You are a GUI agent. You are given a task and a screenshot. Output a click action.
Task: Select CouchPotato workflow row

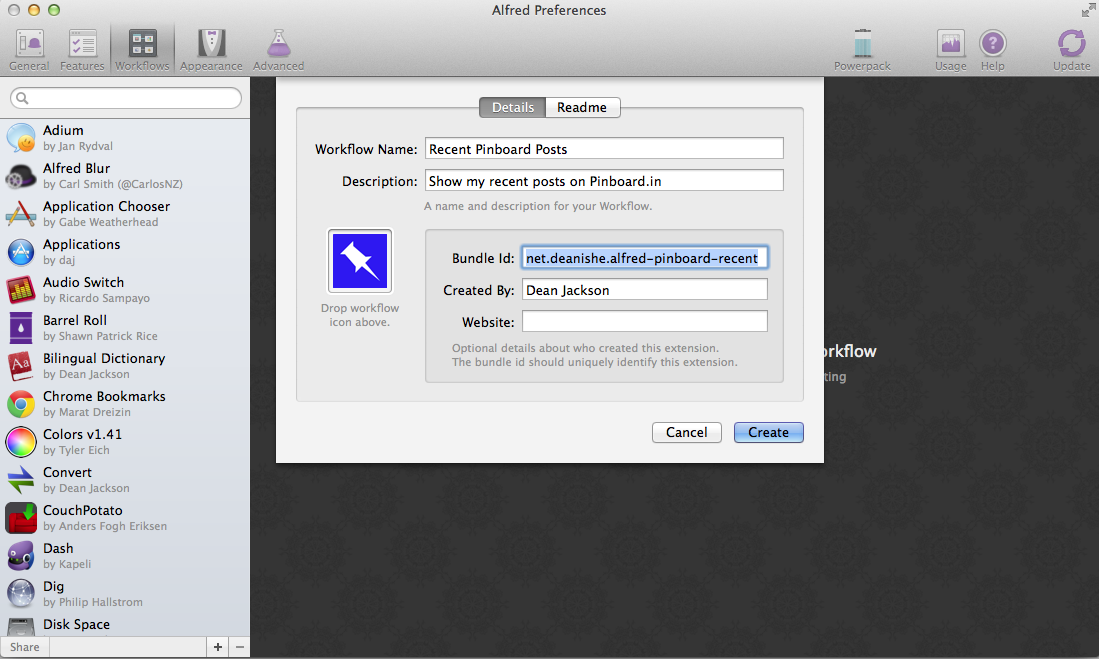(125, 517)
